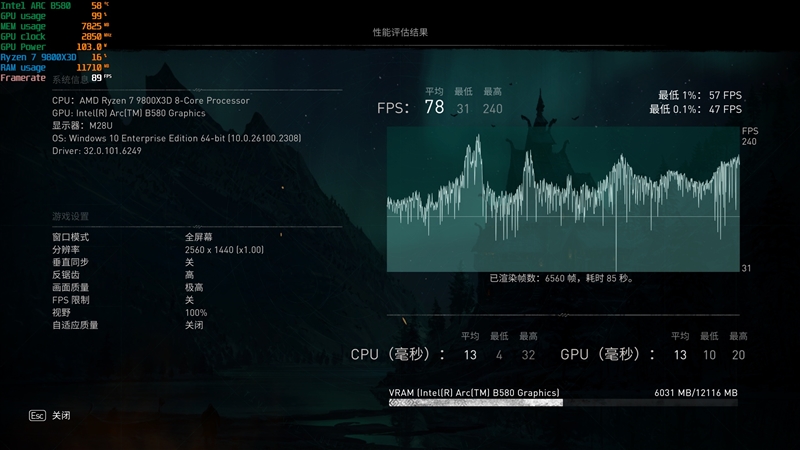Click the 100% field of view value
This screenshot has width=800, height=450.
pyautogui.click(x=196, y=313)
